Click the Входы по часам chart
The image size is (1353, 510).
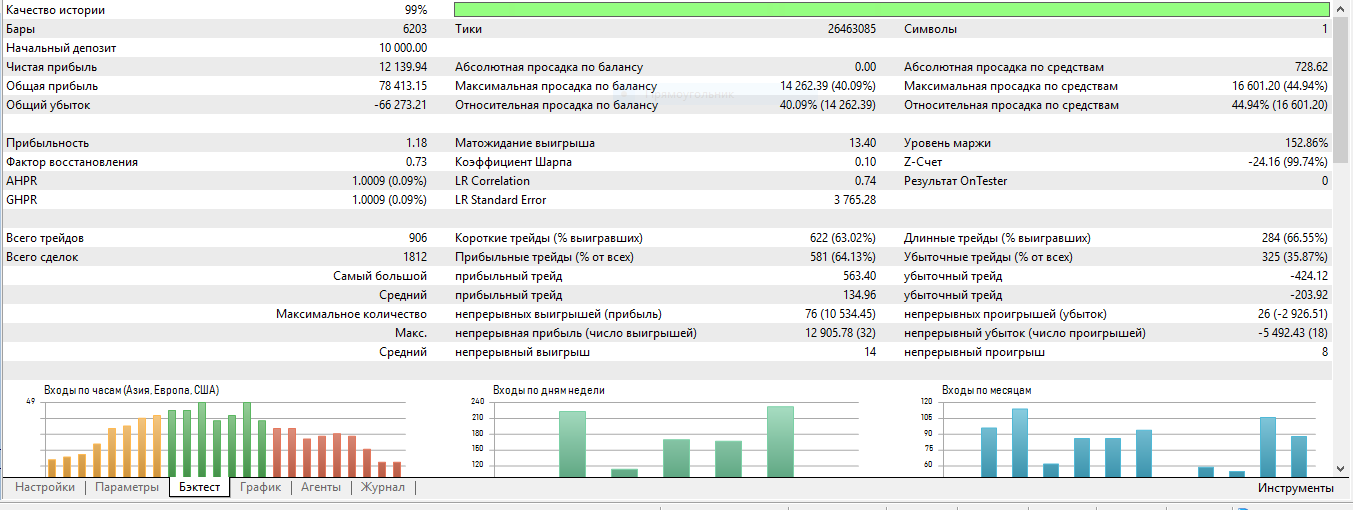pos(225,438)
